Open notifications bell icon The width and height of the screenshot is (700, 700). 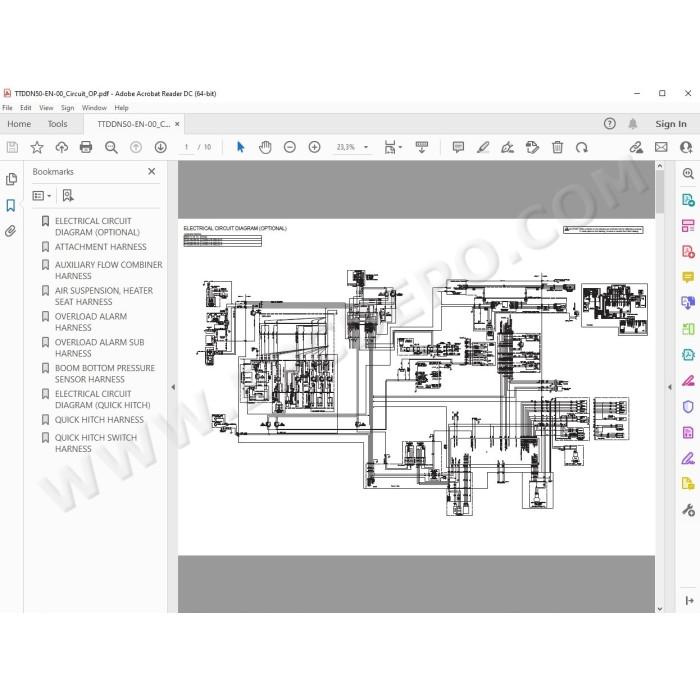click(633, 124)
